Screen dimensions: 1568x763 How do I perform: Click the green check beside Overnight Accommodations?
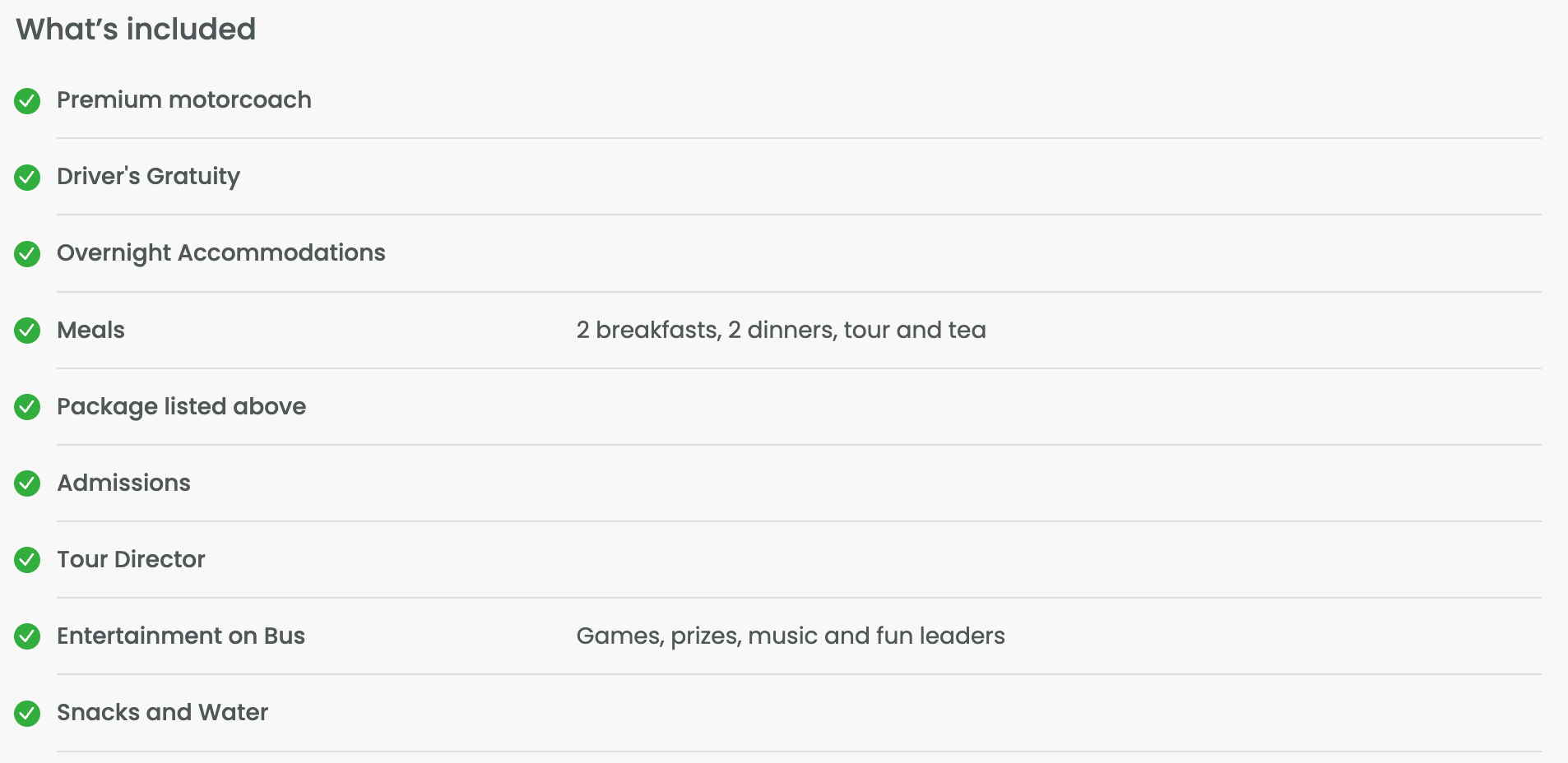[x=27, y=254]
